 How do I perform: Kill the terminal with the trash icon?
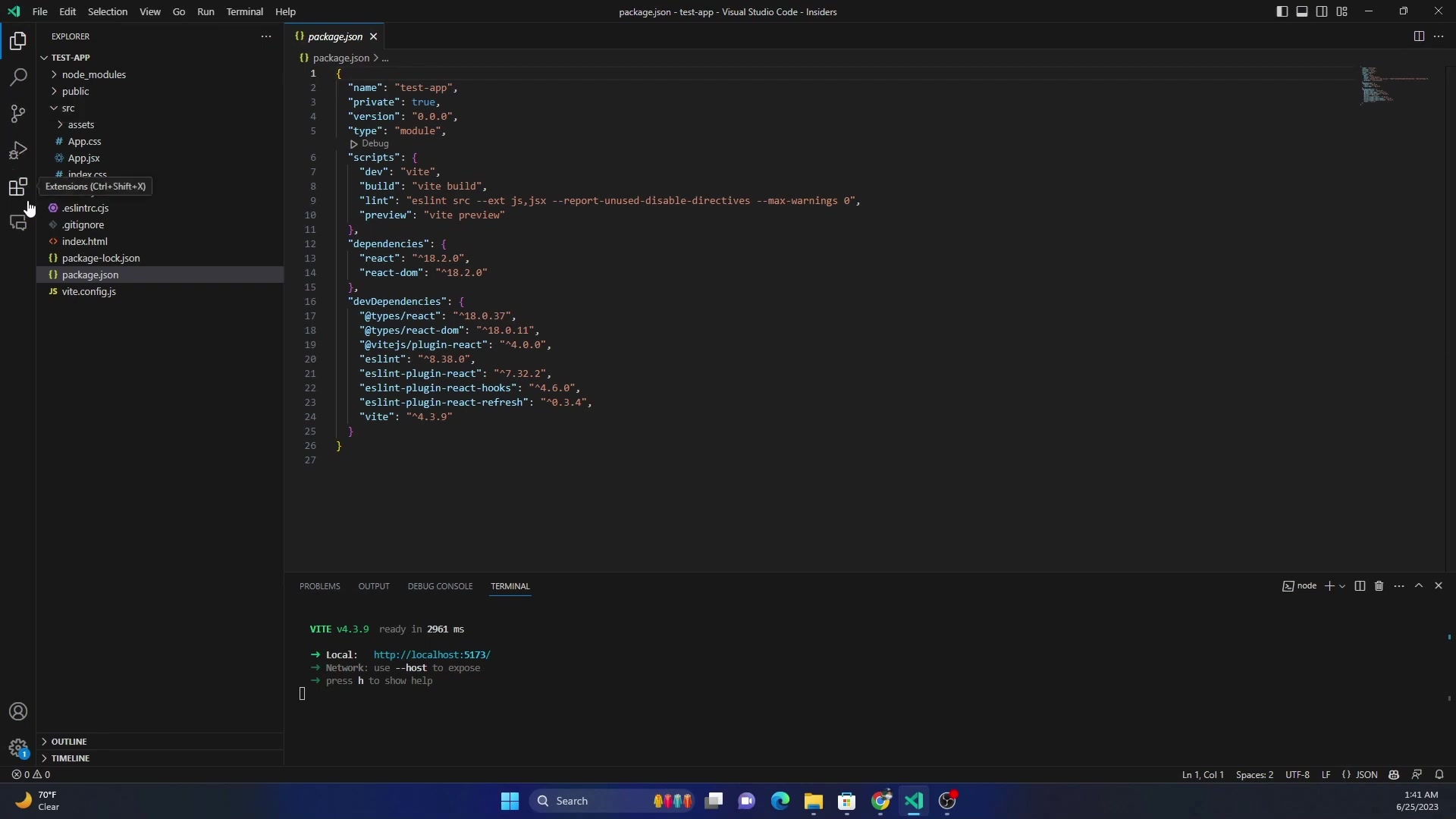(x=1379, y=585)
